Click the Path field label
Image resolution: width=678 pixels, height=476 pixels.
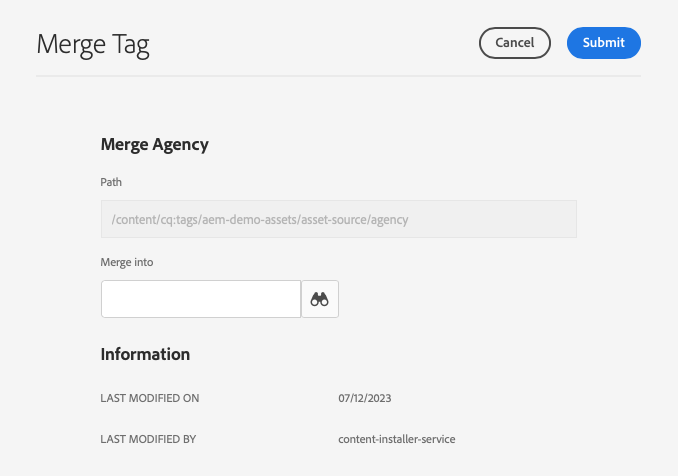click(x=111, y=182)
